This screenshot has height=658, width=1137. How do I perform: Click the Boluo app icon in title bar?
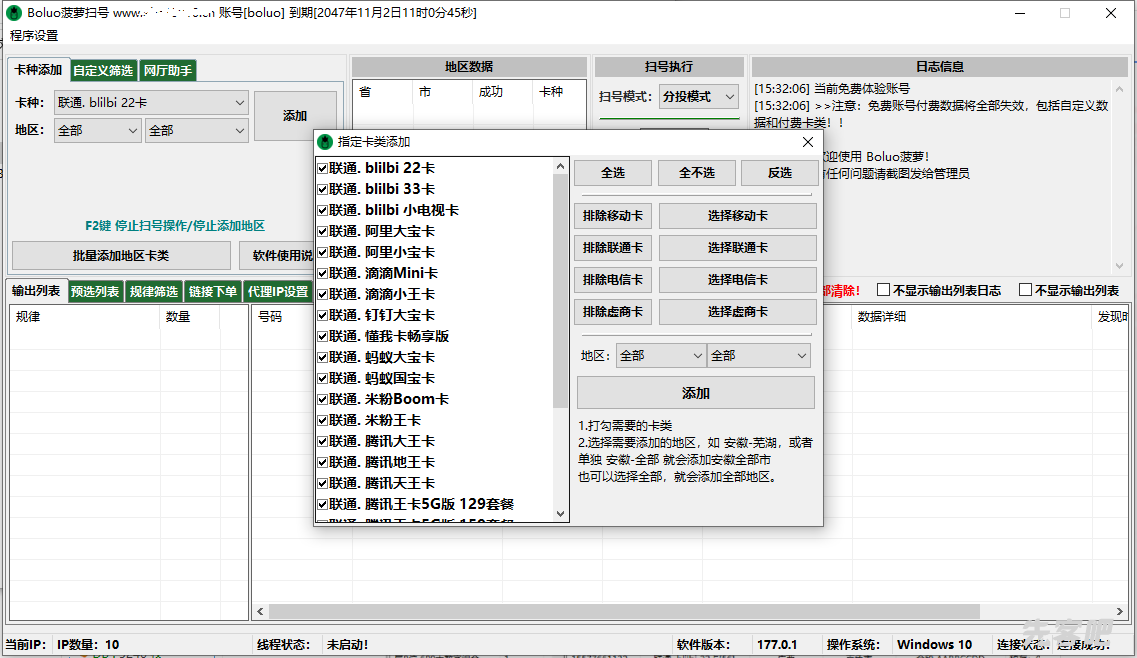pos(14,13)
